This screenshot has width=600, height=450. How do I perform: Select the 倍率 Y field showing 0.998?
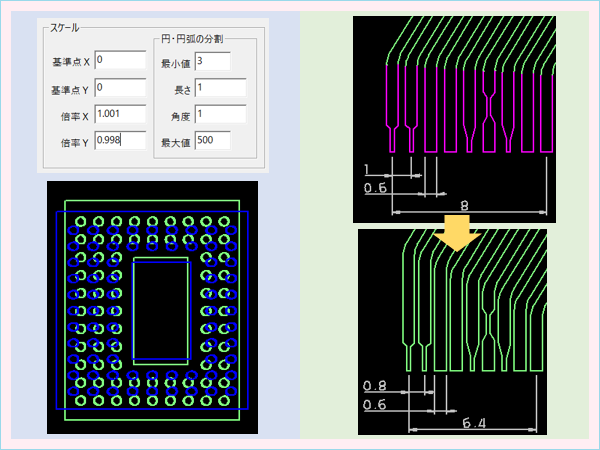click(x=120, y=141)
